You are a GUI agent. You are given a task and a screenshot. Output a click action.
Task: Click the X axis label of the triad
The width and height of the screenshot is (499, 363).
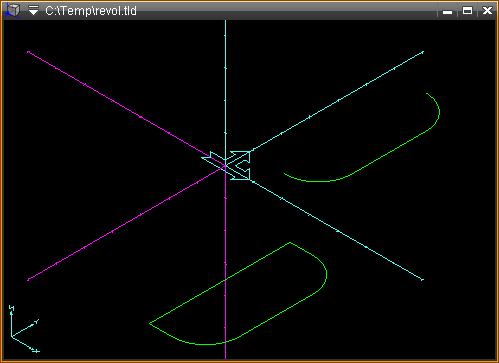[x=37, y=351]
